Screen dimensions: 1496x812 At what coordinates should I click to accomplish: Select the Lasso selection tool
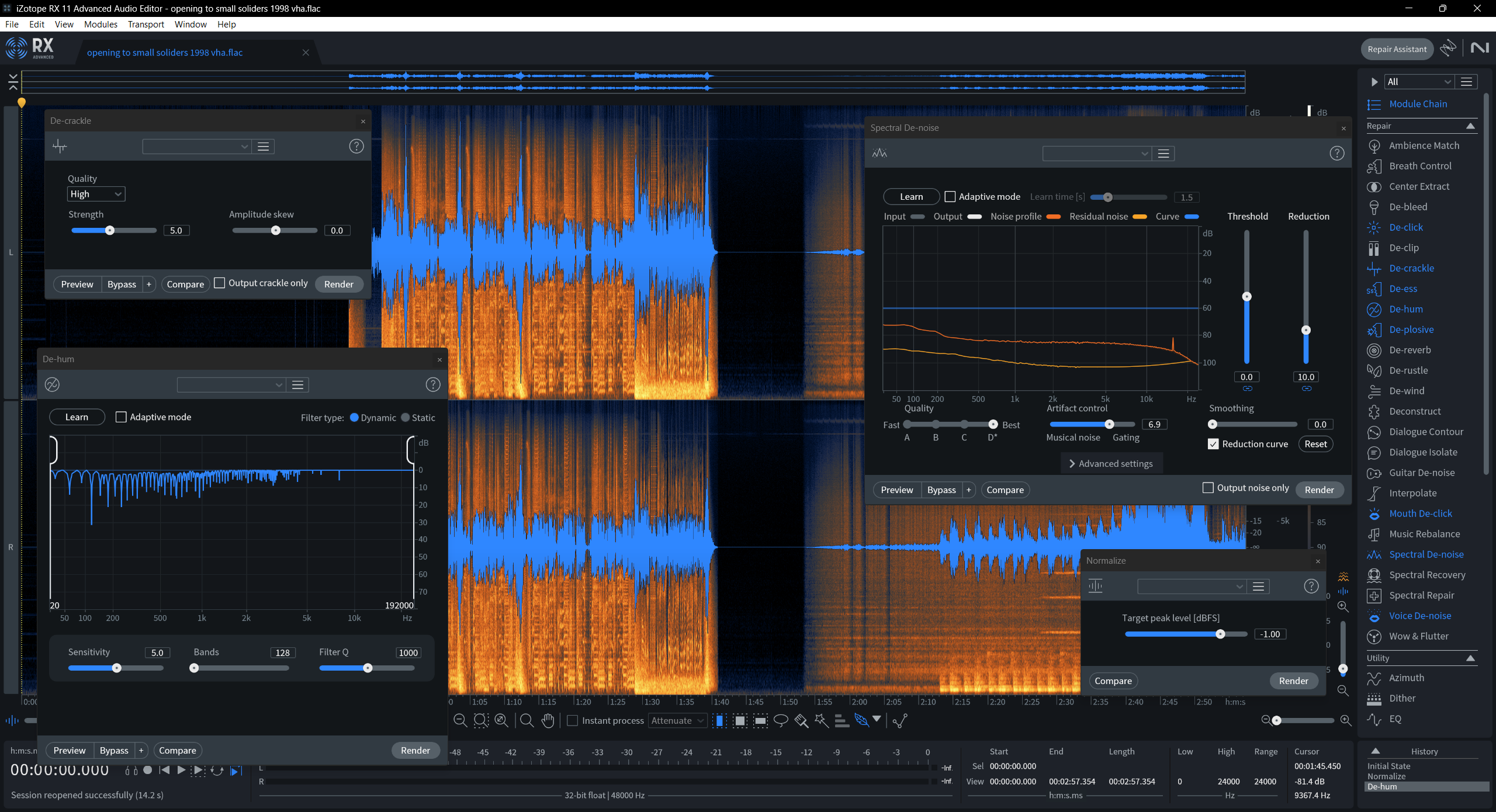[781, 720]
